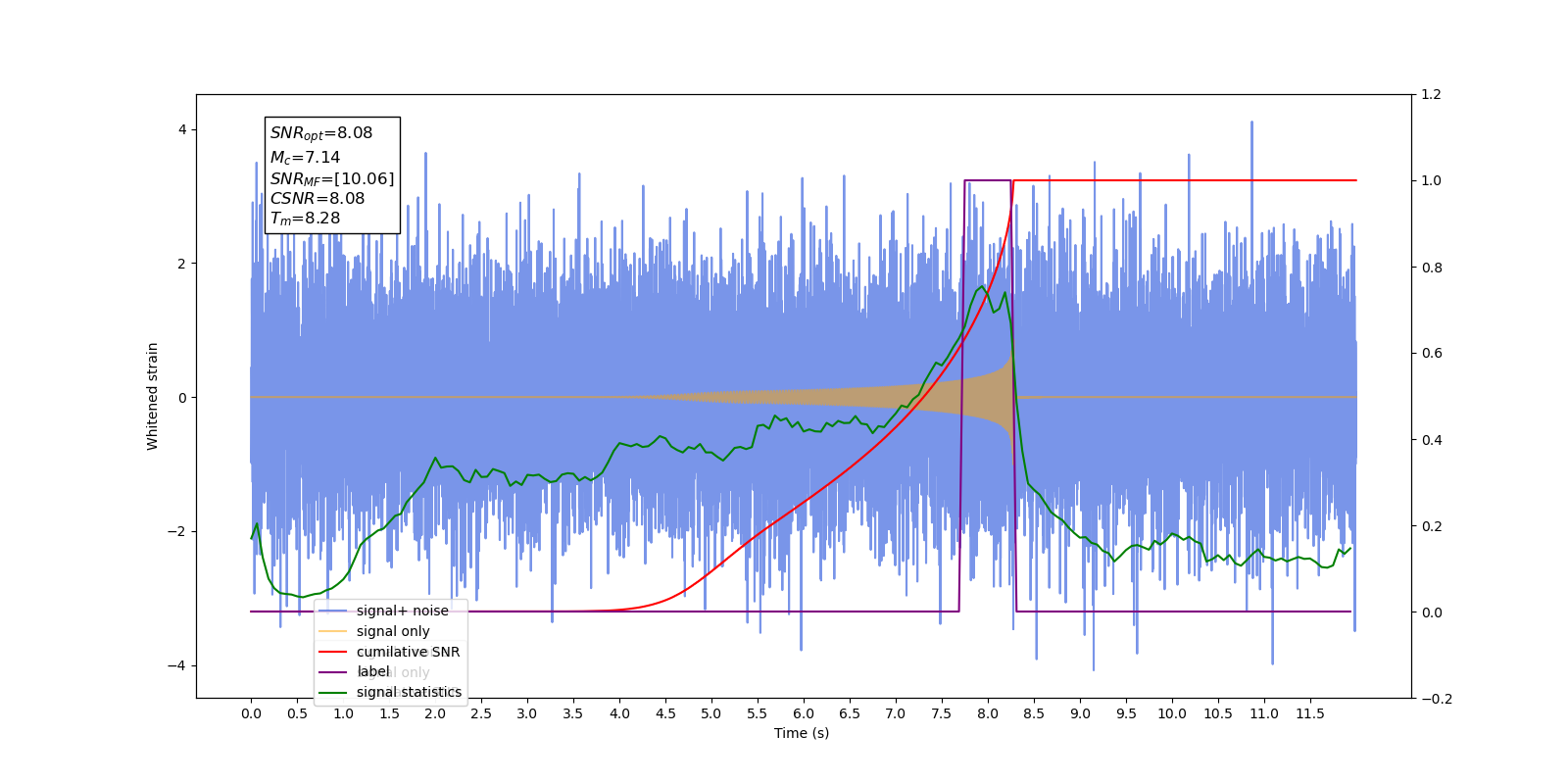Click the 0.6 tick on the secondary y-axis
The image size is (1568, 784).
1431,354
